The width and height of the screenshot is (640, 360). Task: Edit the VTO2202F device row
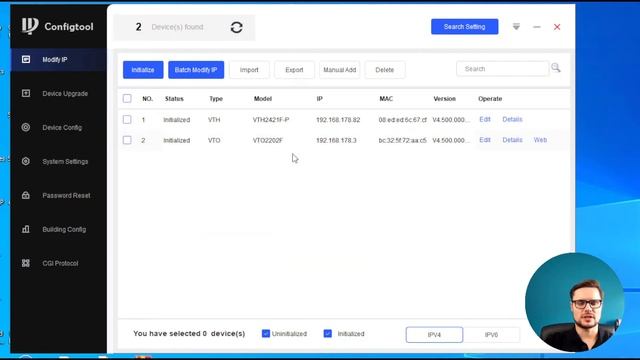click(485, 140)
